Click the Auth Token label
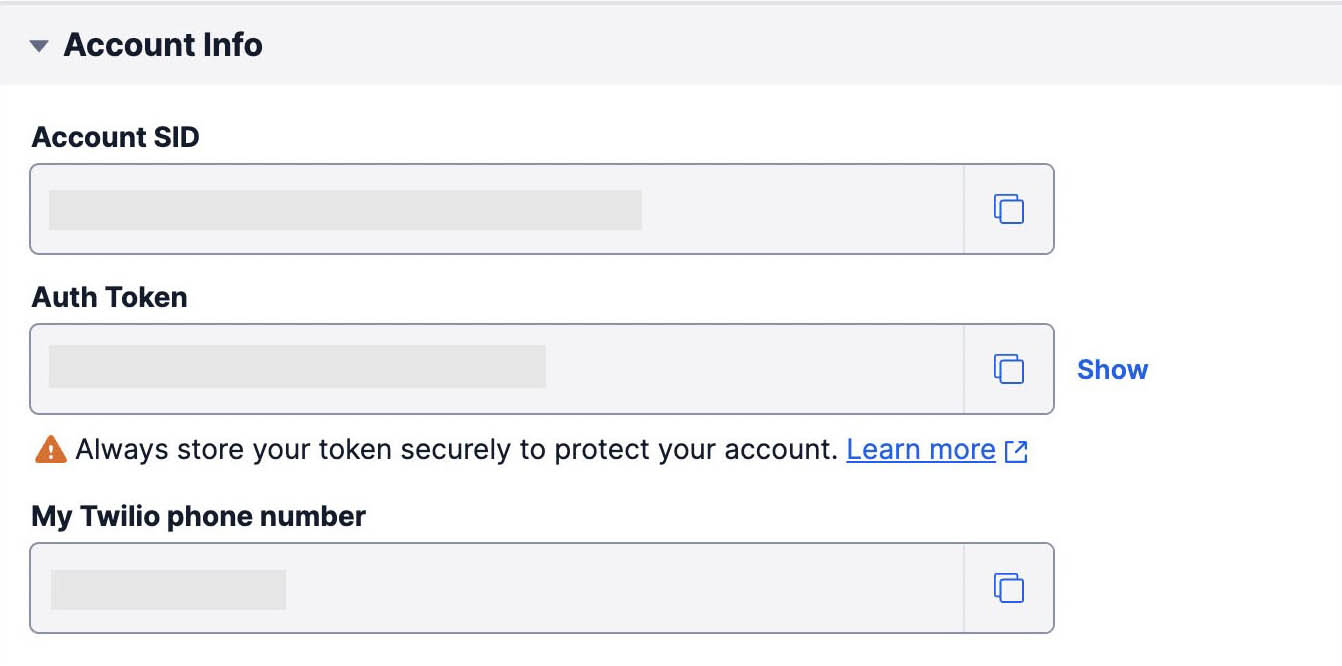Viewport: 1342px width, 666px height. [x=109, y=297]
